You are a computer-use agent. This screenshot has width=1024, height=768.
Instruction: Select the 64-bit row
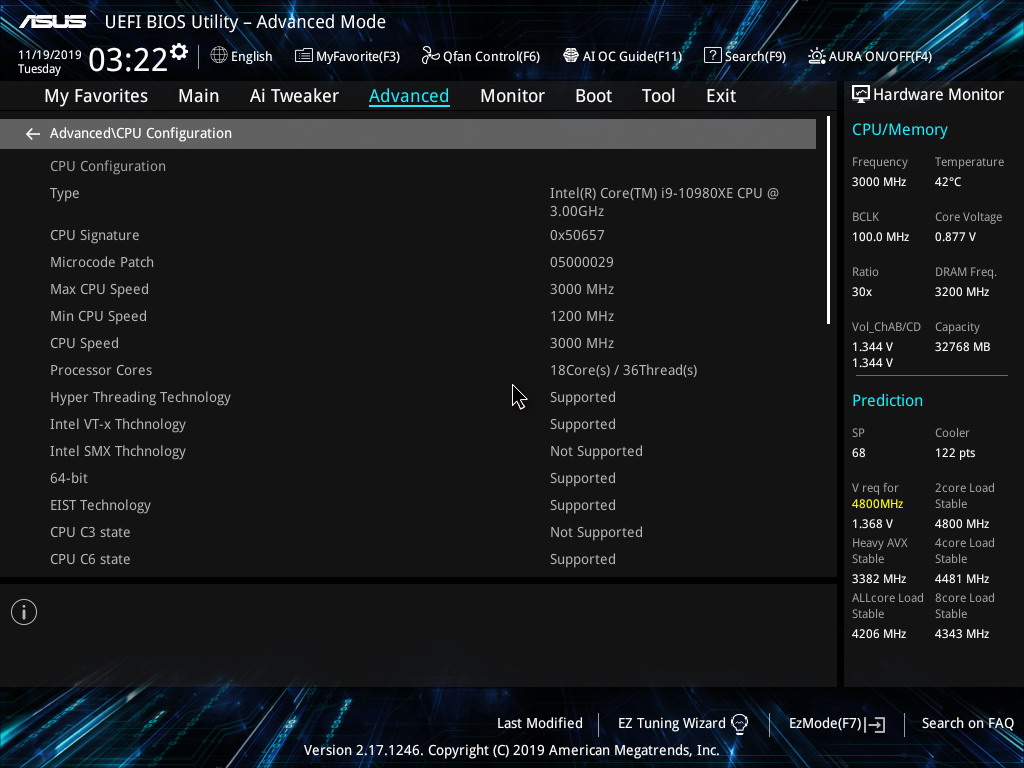coord(408,478)
